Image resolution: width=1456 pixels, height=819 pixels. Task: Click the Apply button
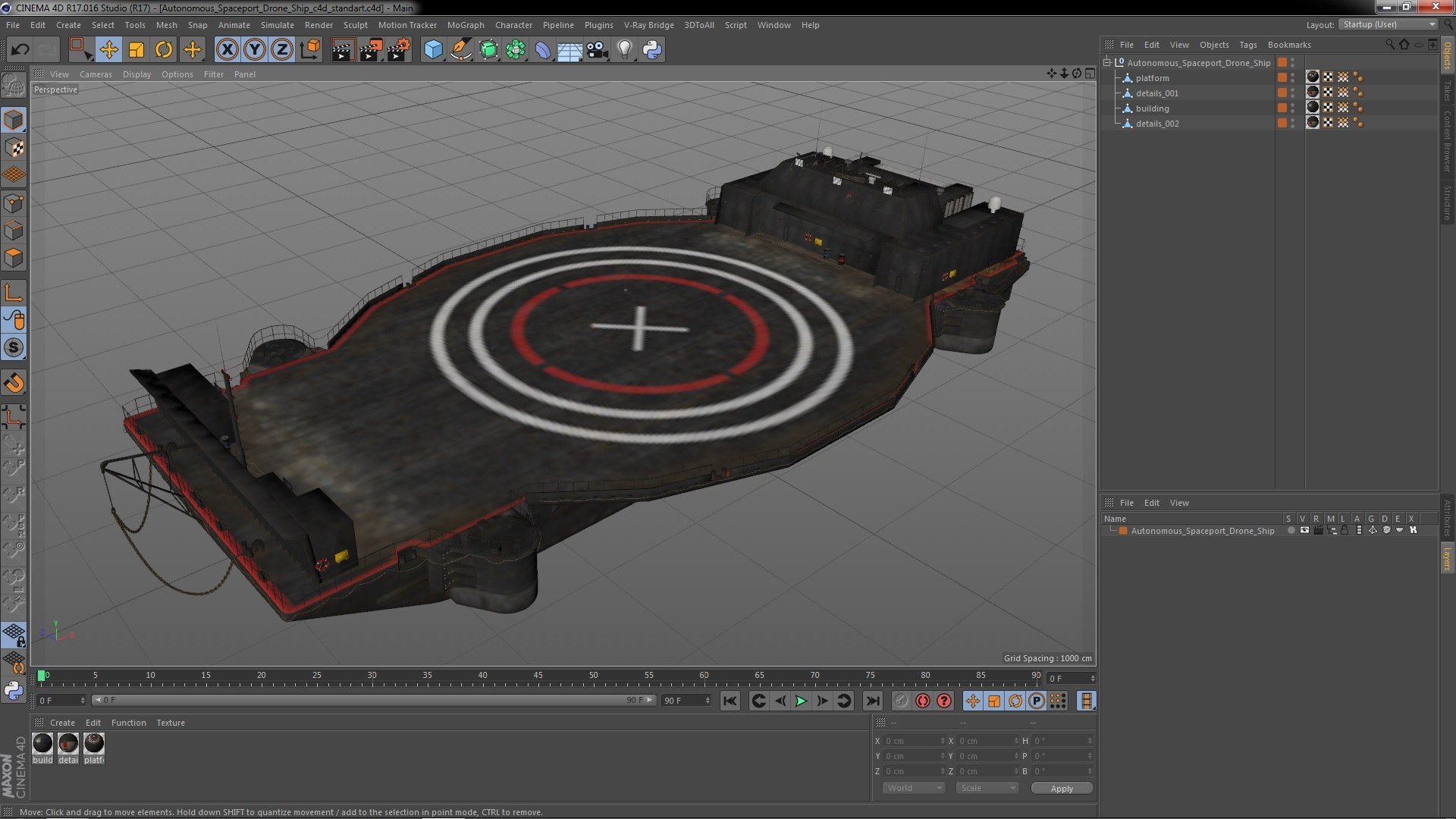coord(1061,789)
